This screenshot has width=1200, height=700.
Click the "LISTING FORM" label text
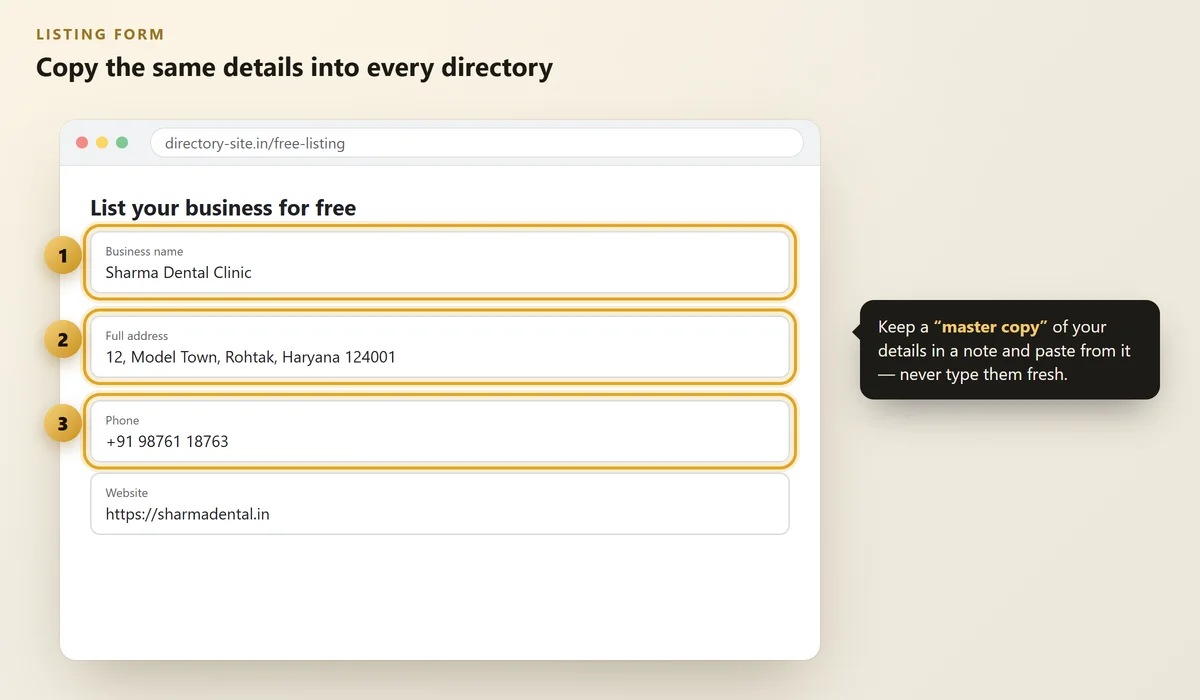pos(100,34)
